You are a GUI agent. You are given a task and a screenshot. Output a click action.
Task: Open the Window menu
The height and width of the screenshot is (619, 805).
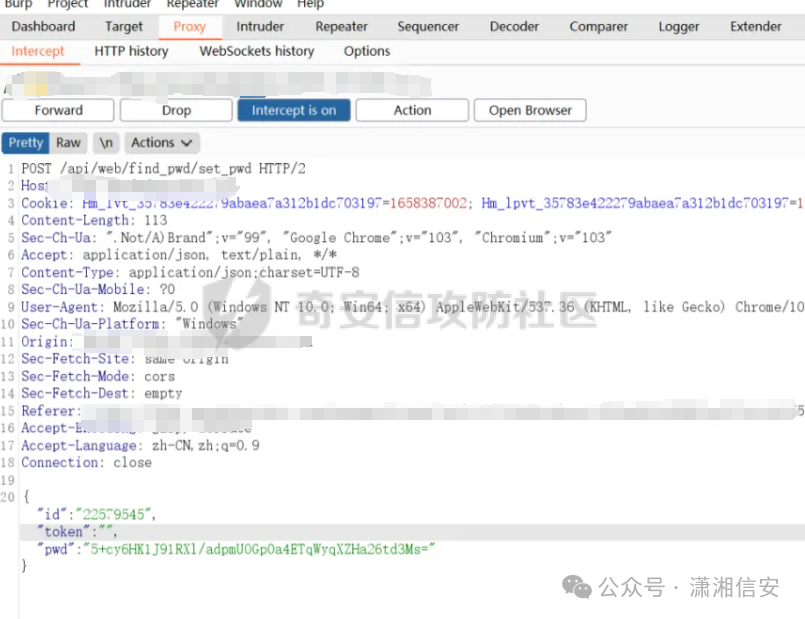(x=258, y=4)
